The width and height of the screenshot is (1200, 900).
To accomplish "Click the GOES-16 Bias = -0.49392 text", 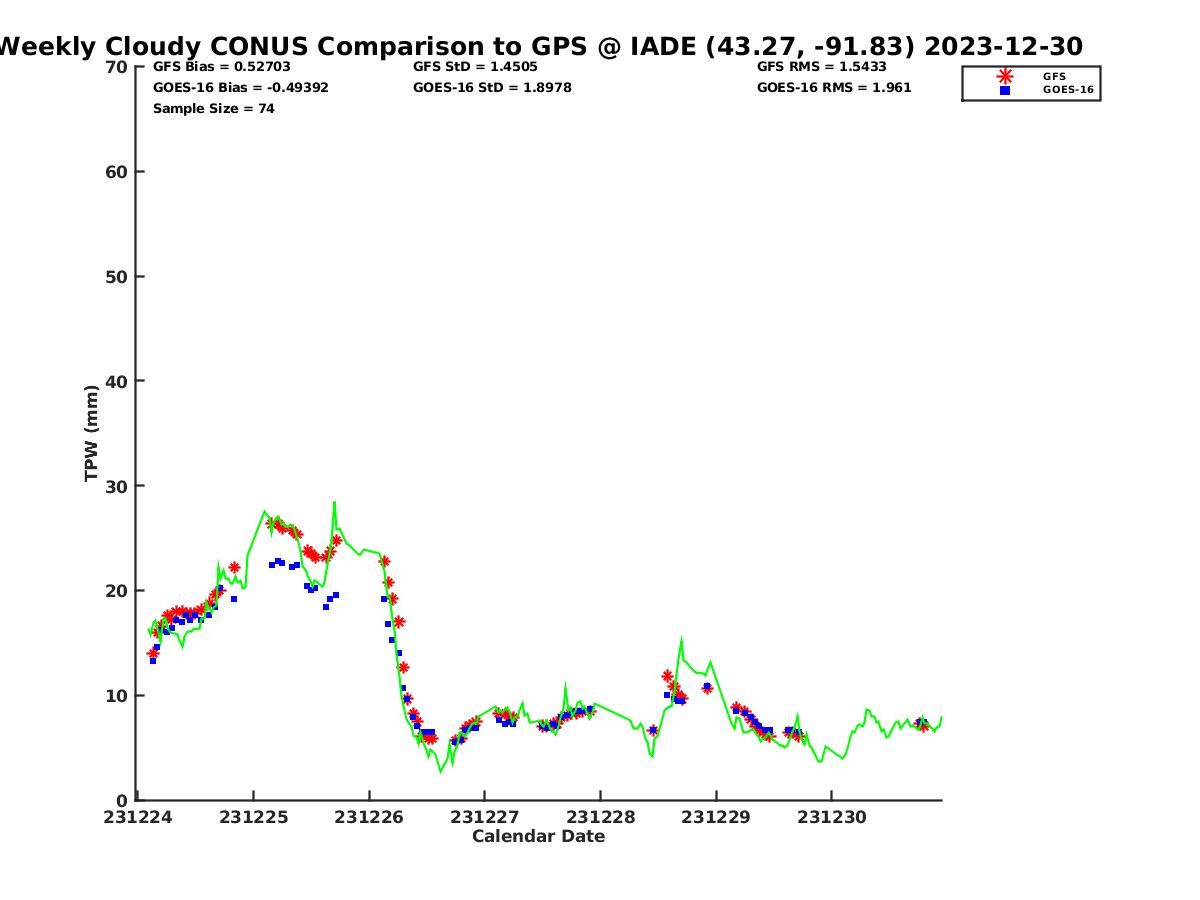I will click(x=240, y=88).
